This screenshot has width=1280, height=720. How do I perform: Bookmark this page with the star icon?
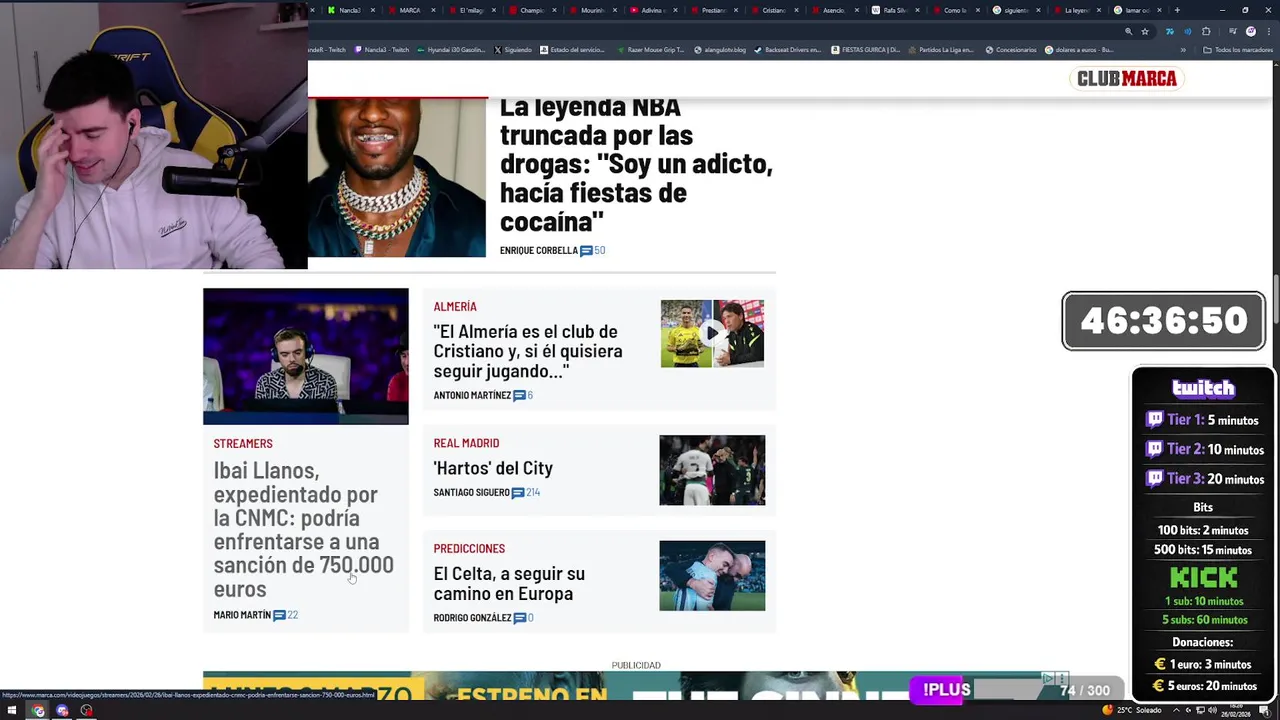coord(1145,31)
